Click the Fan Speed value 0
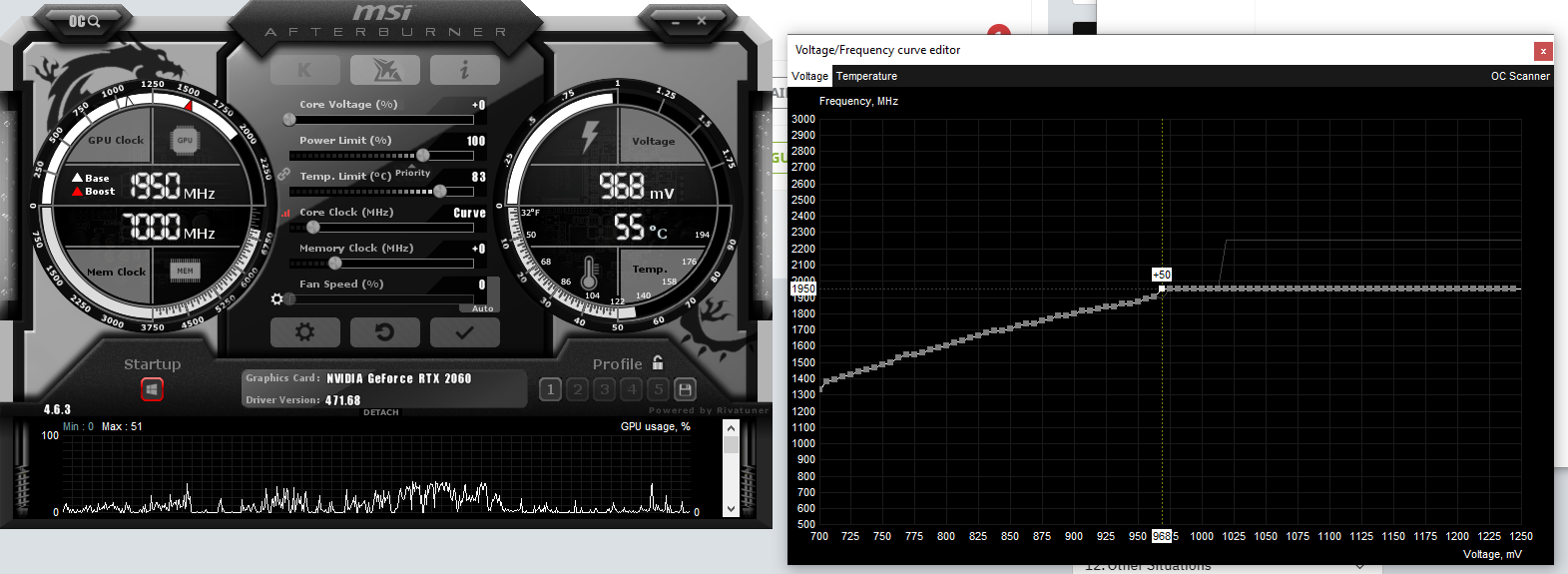1568x574 pixels. tap(482, 285)
